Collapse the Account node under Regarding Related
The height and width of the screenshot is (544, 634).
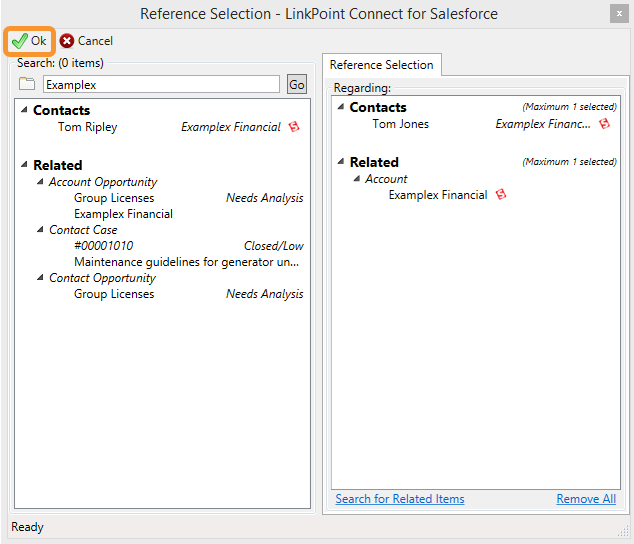click(x=357, y=178)
